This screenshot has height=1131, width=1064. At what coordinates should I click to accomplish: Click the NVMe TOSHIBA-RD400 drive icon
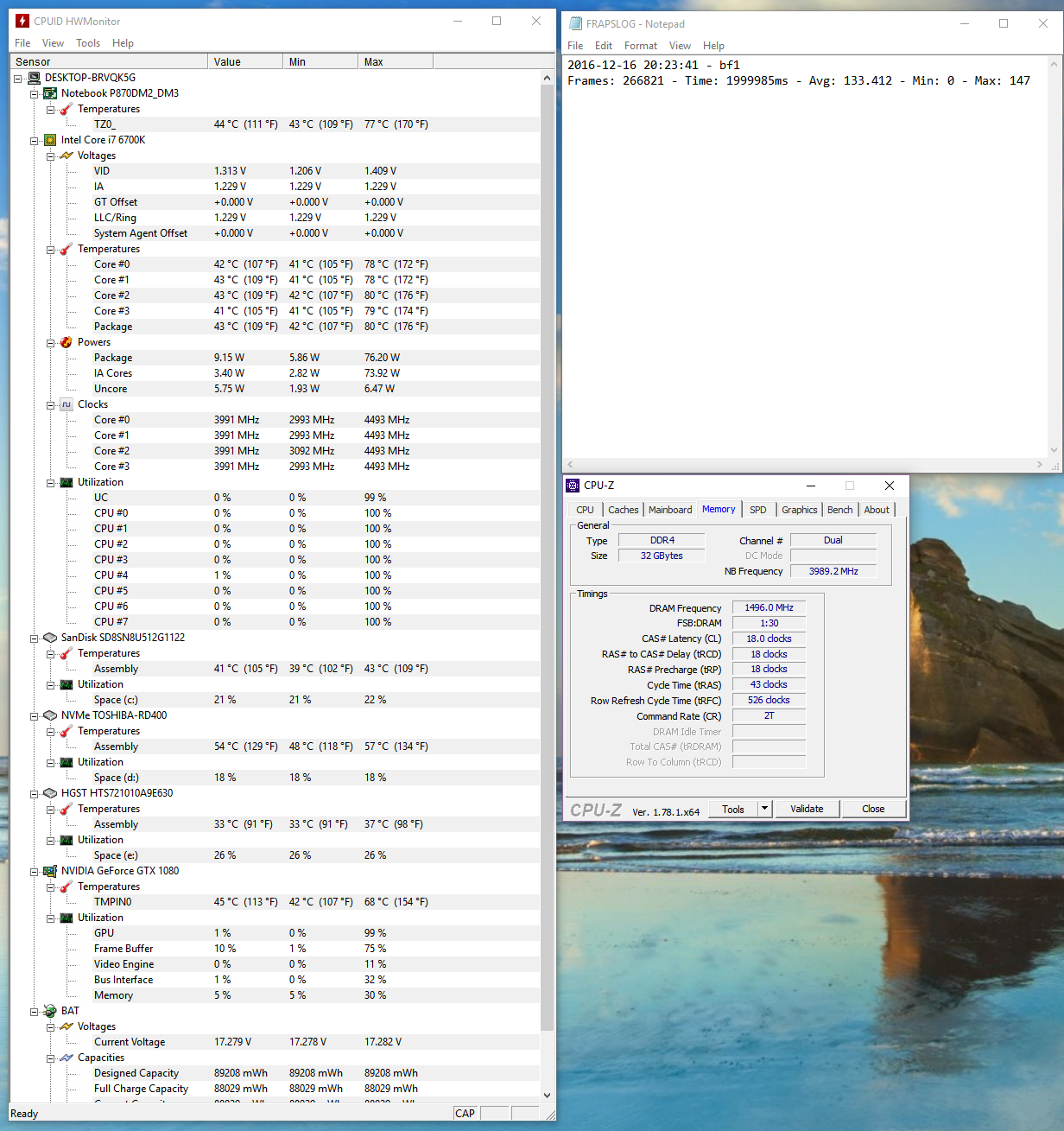point(50,715)
